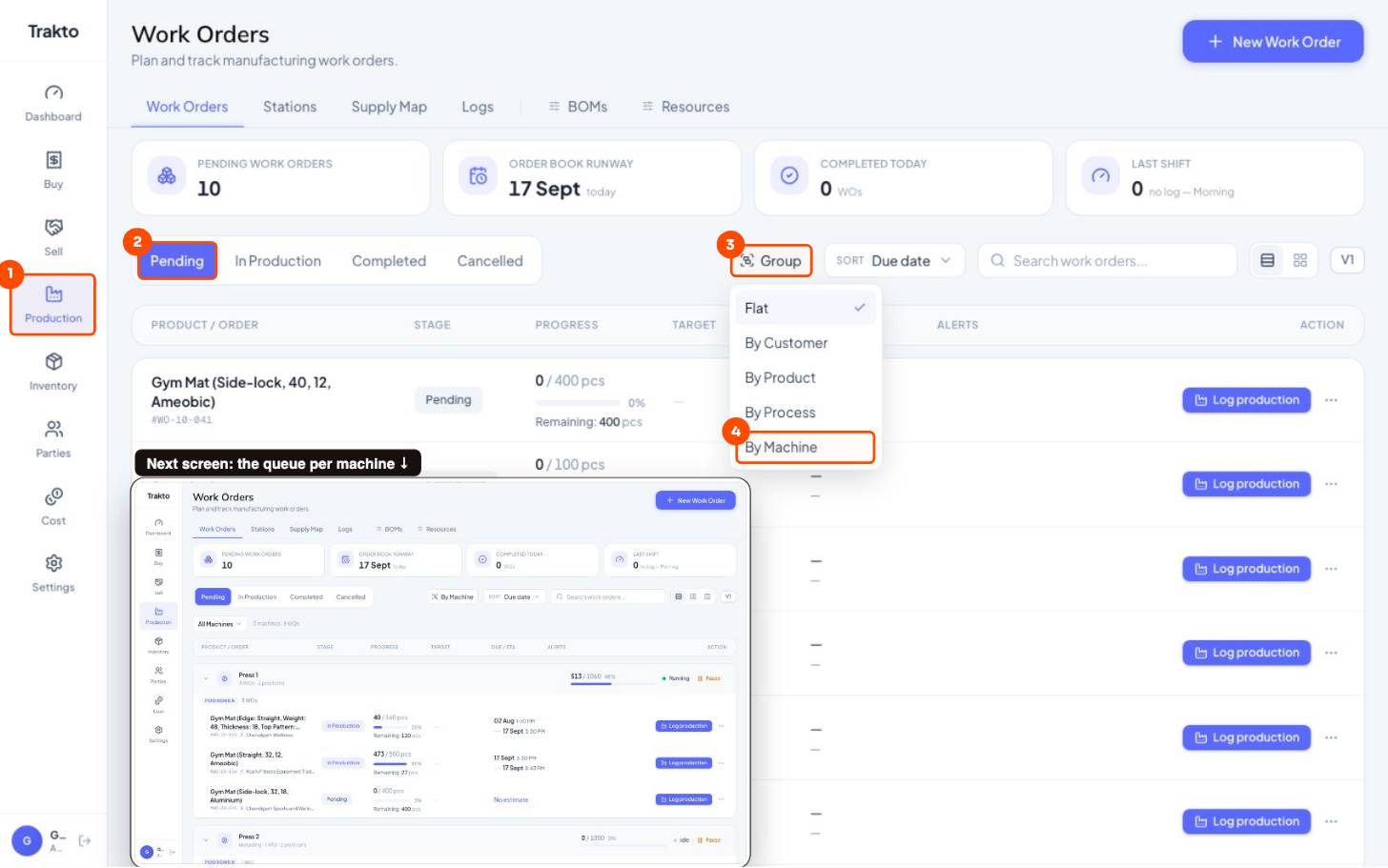Show In Production work orders
The width and height of the screenshot is (1388, 868).
pos(277,261)
